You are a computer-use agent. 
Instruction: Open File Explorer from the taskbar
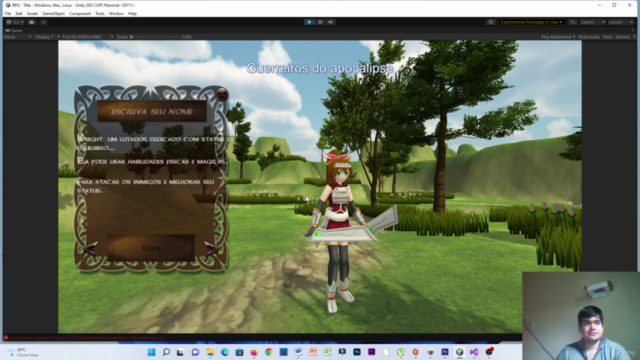point(210,352)
